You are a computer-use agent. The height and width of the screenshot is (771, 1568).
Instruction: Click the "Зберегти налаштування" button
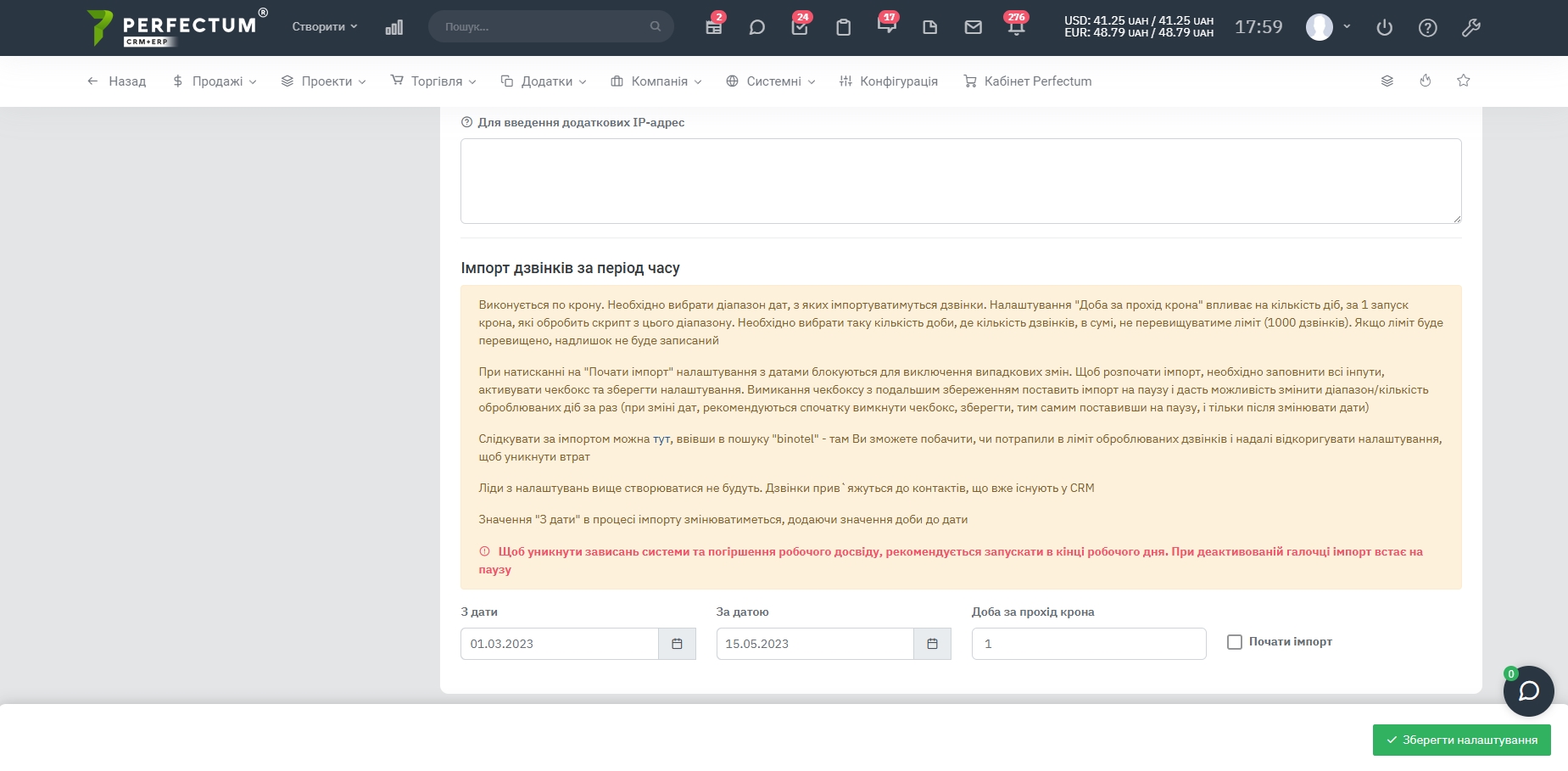click(x=1461, y=740)
